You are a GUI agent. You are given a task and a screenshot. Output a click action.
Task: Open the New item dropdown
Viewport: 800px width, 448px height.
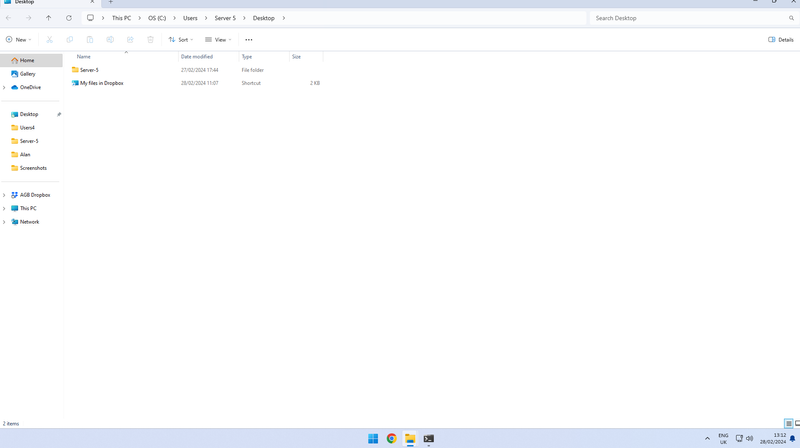click(x=18, y=39)
